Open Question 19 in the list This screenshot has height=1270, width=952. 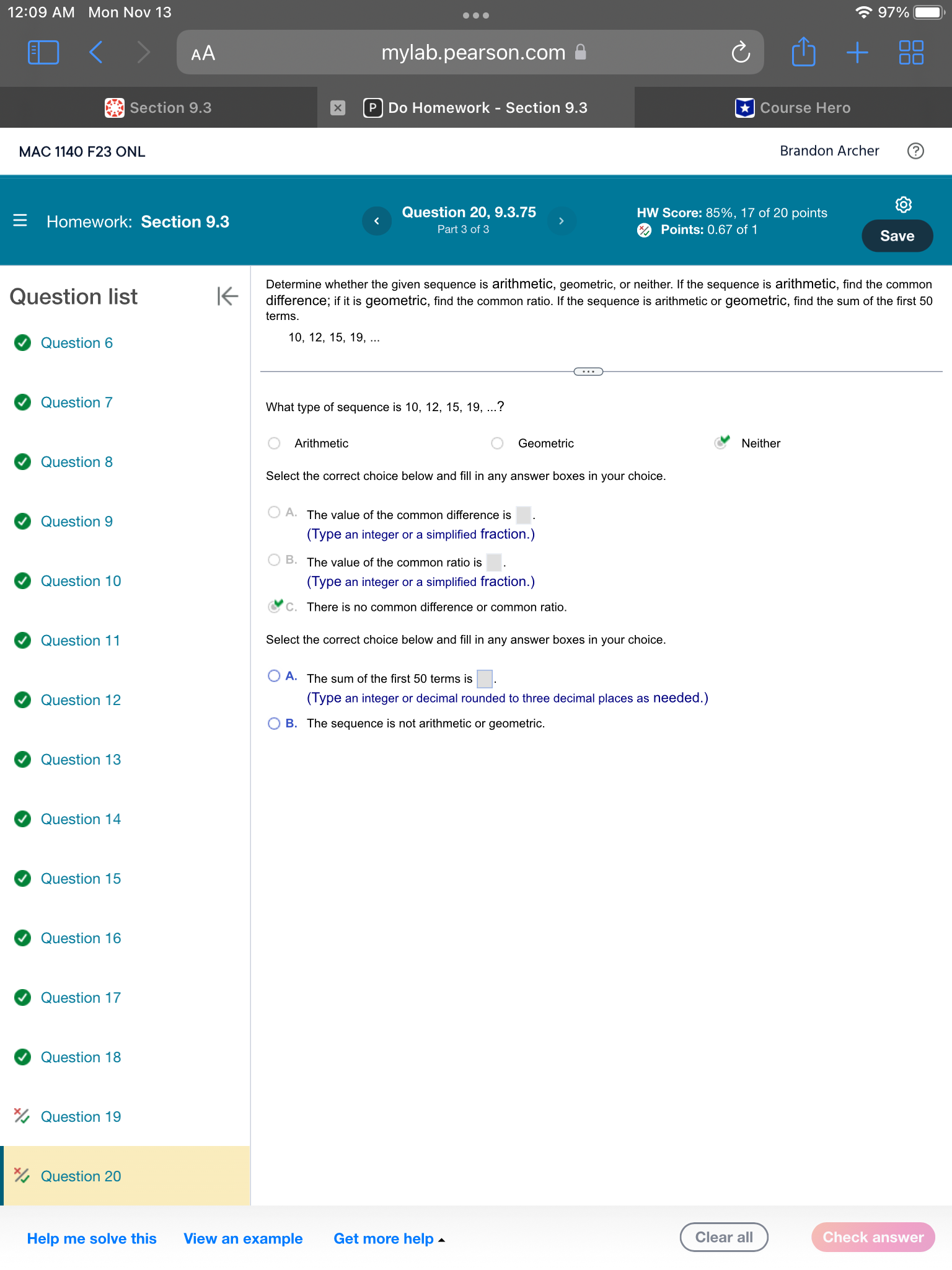tap(81, 1117)
